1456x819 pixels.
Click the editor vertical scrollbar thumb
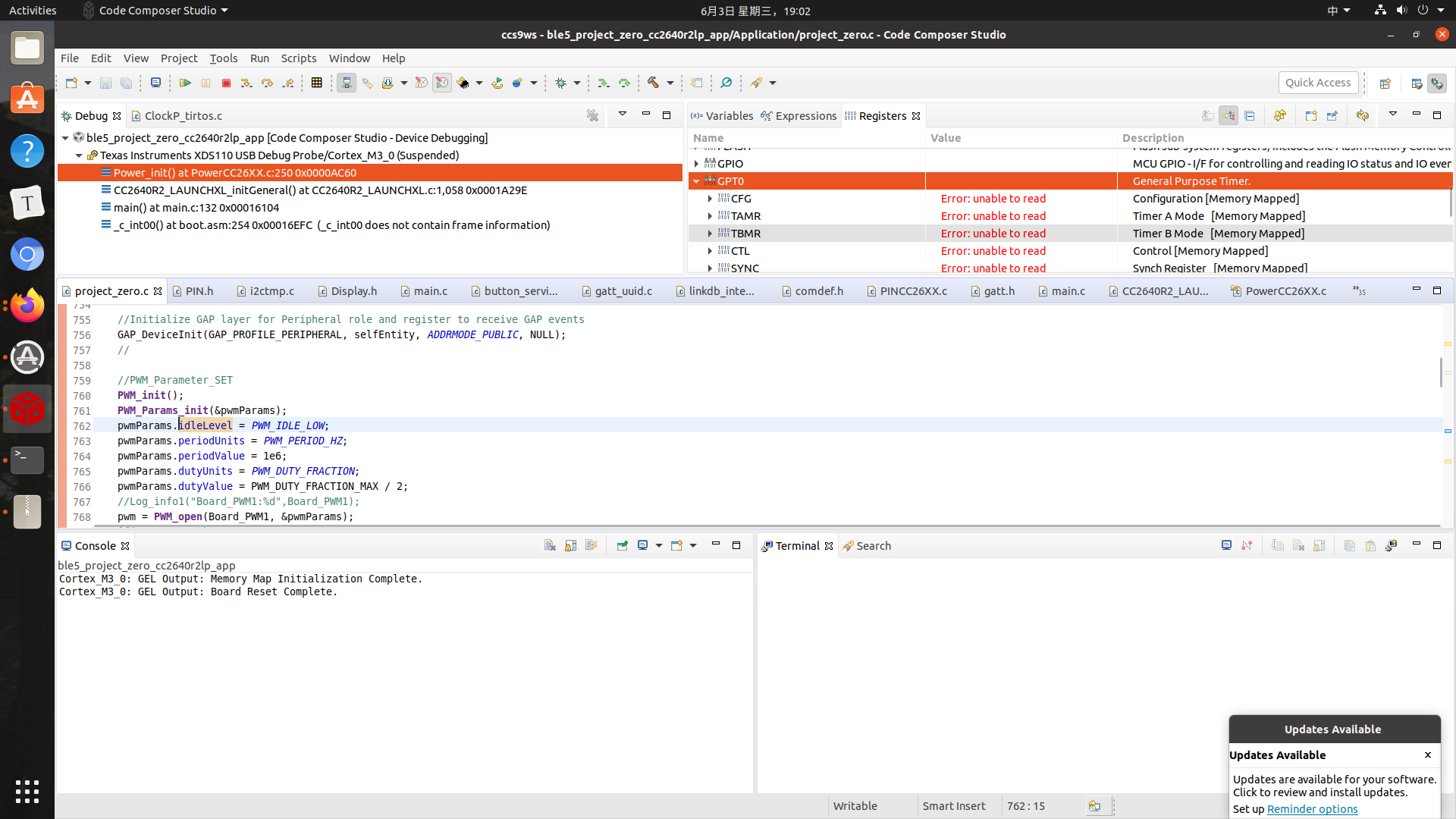(x=1440, y=372)
